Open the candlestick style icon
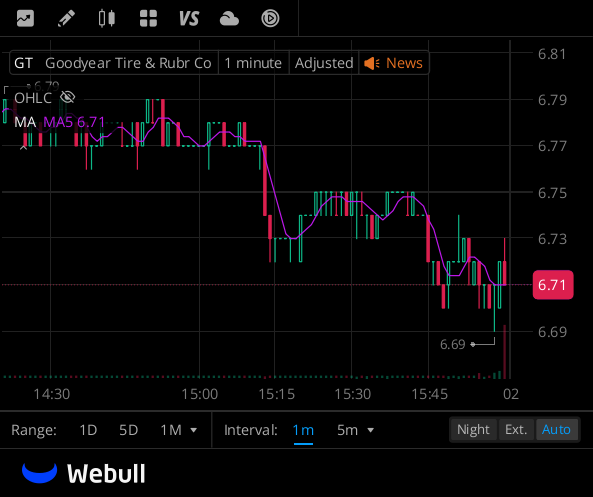 [x=107, y=18]
